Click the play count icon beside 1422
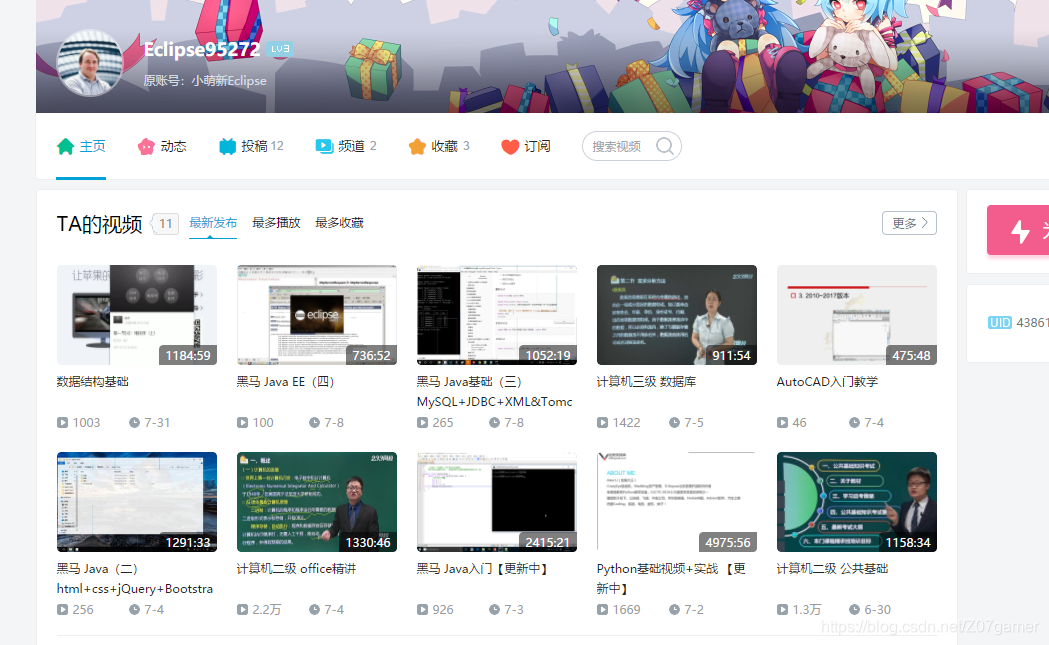This screenshot has height=645, width=1049. point(602,423)
